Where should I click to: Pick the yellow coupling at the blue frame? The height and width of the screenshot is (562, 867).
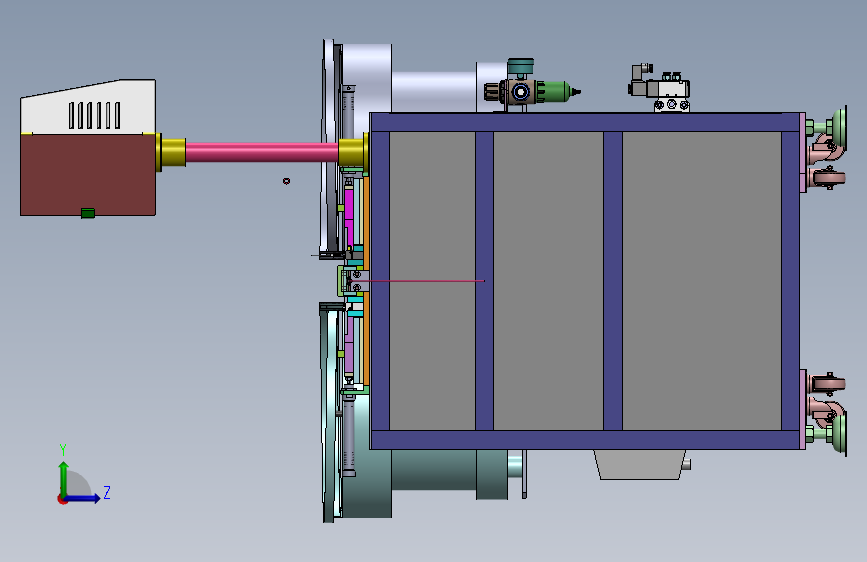(x=353, y=152)
